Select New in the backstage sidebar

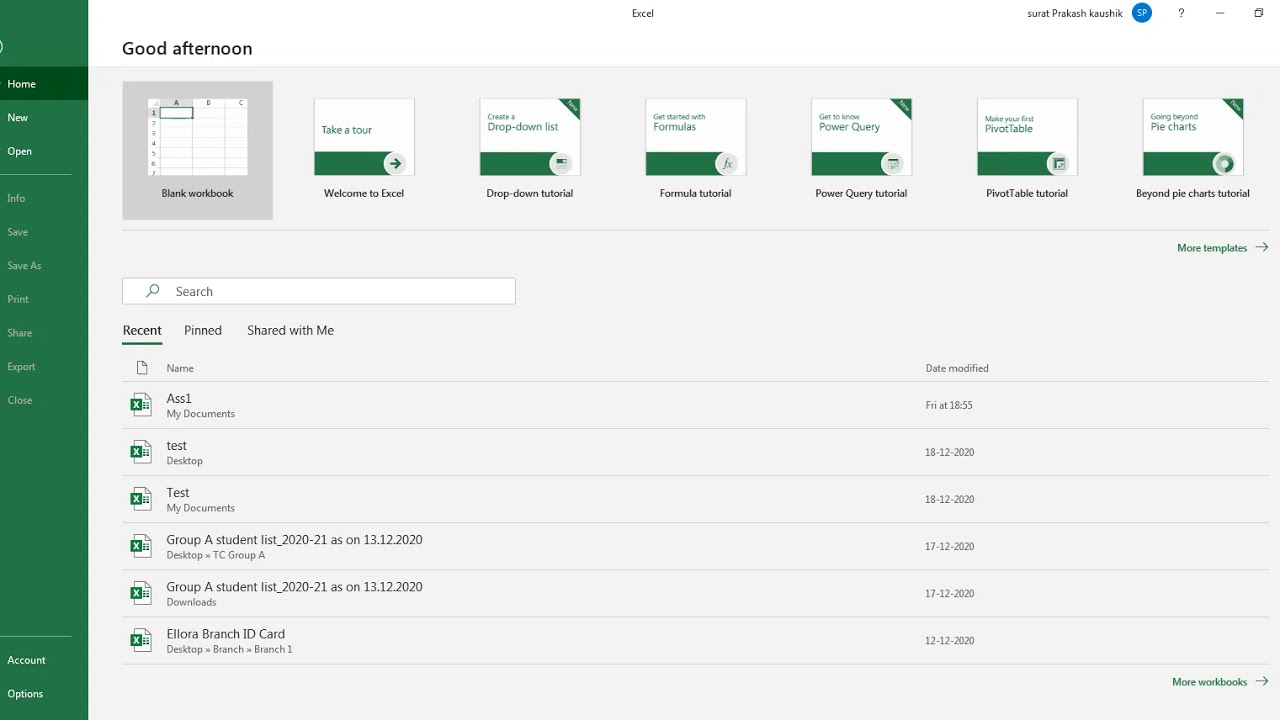[44, 118]
